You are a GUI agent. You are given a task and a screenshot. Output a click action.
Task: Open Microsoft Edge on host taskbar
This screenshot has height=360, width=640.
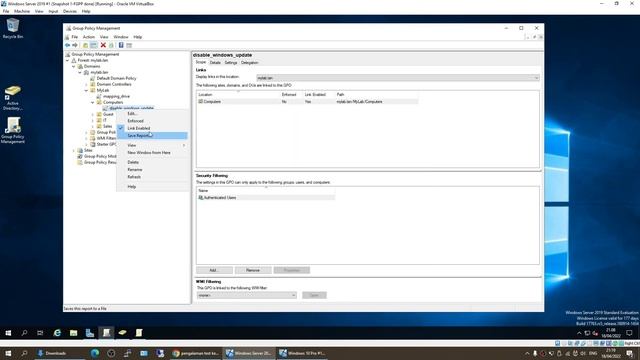pyautogui.click(x=95, y=353)
